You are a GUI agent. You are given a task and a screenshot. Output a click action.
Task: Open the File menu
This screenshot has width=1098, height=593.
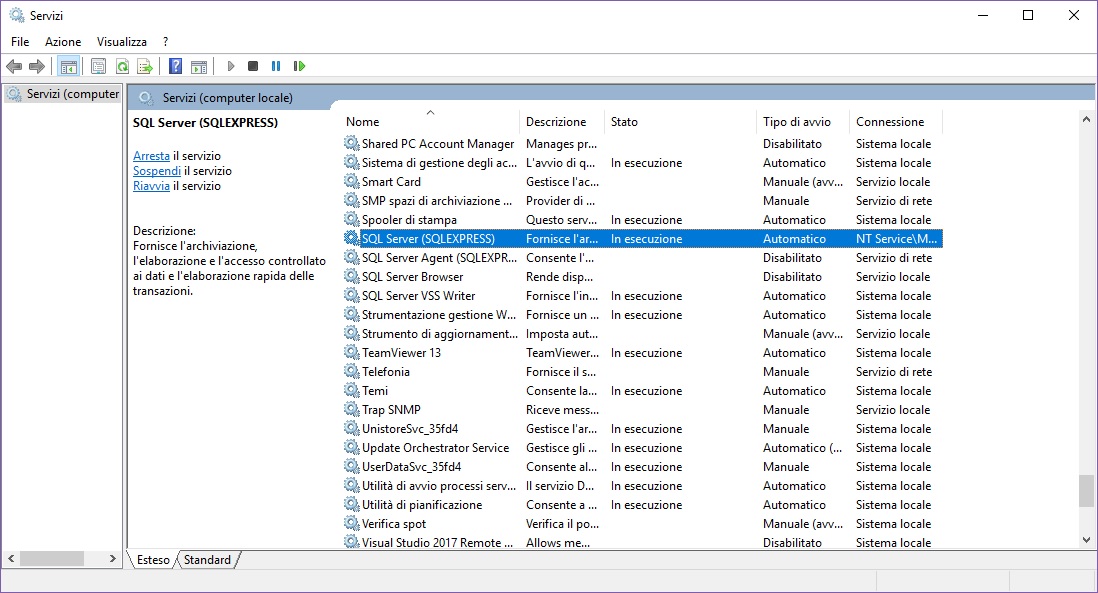[x=20, y=42]
